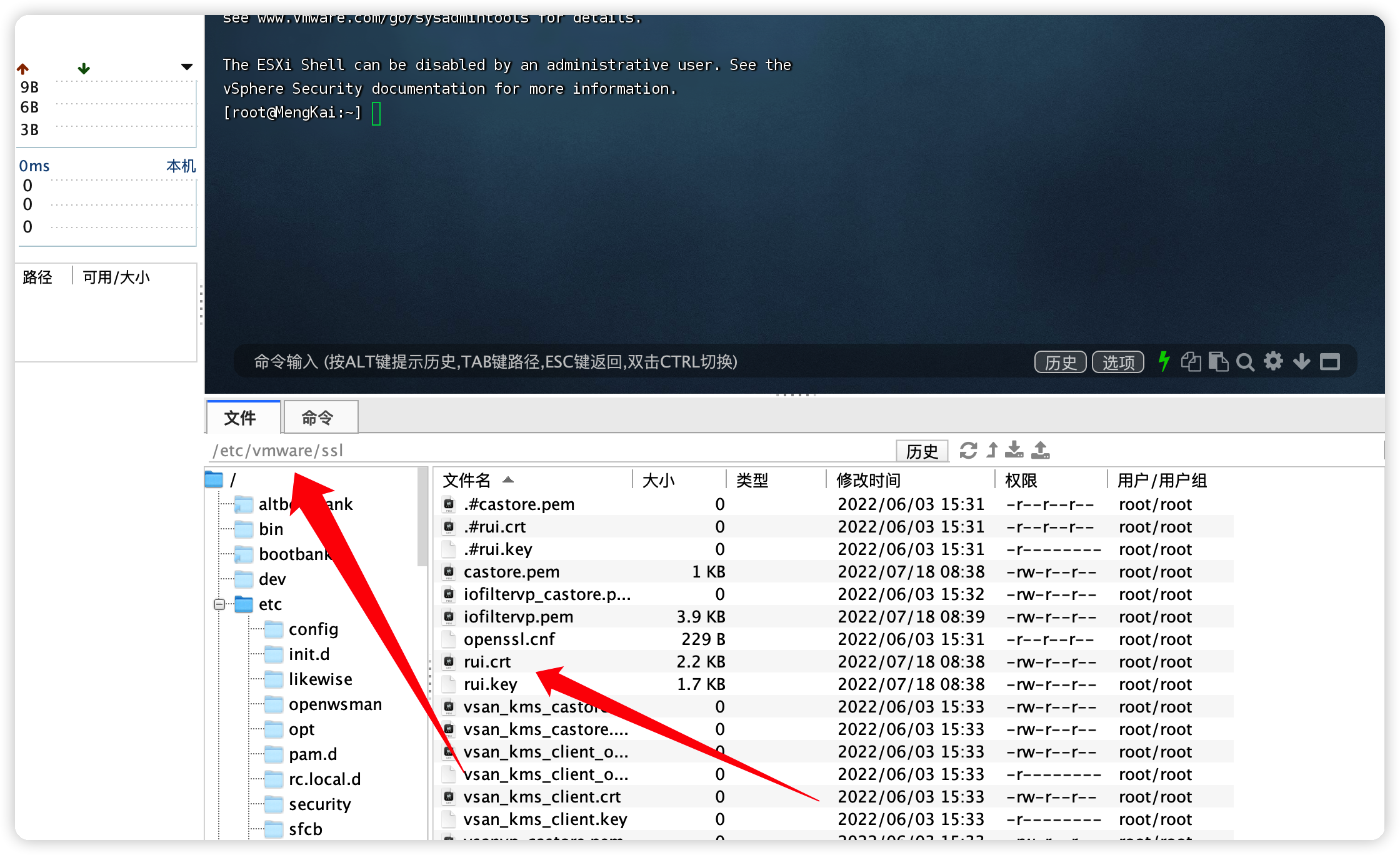Screen dimensions: 1400x855
Task: Click the paste icon in terminal toolbar
Action: (x=1218, y=362)
